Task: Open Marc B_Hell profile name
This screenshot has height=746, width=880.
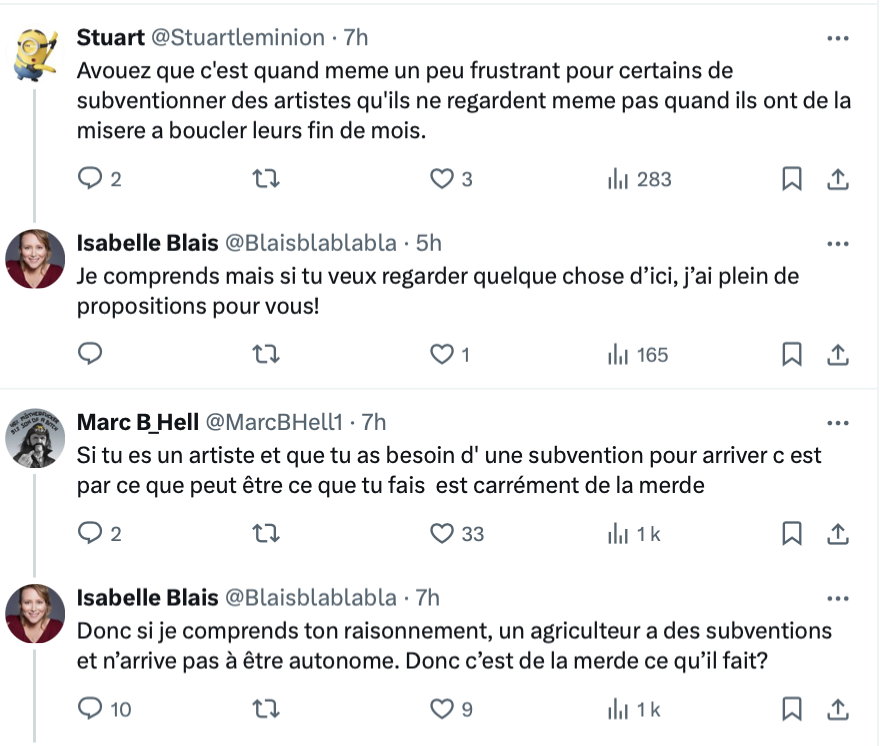Action: pos(138,422)
